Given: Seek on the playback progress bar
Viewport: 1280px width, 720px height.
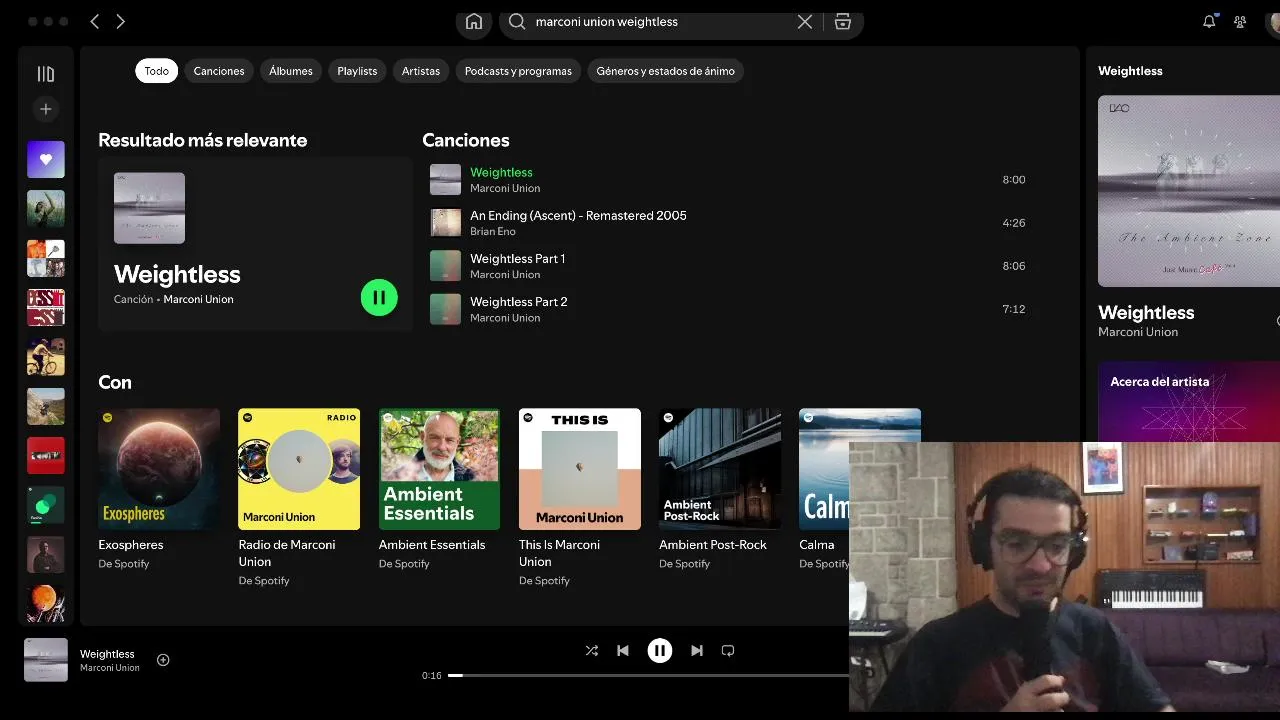Looking at the screenshot, I should 648,675.
